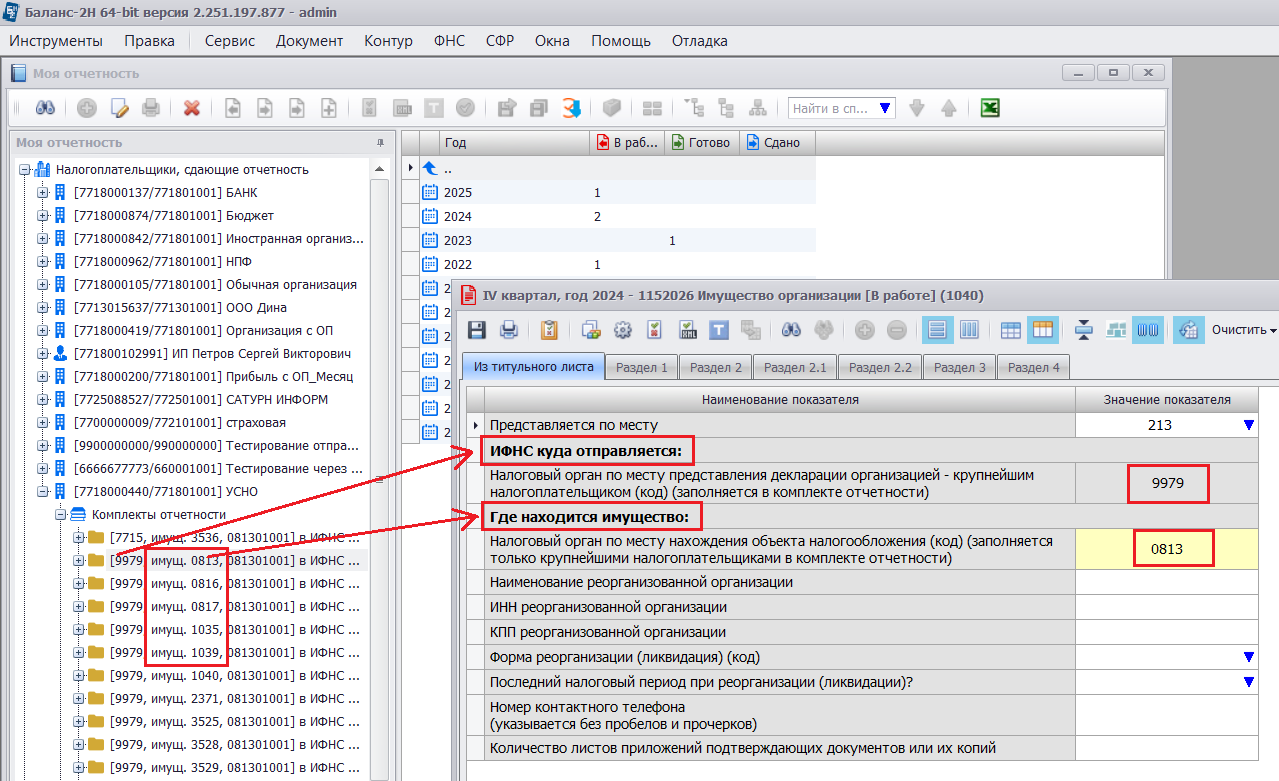The image size is (1279, 781).
Task: Select the [9979, имущ. 1040] report set
Action: [234, 675]
